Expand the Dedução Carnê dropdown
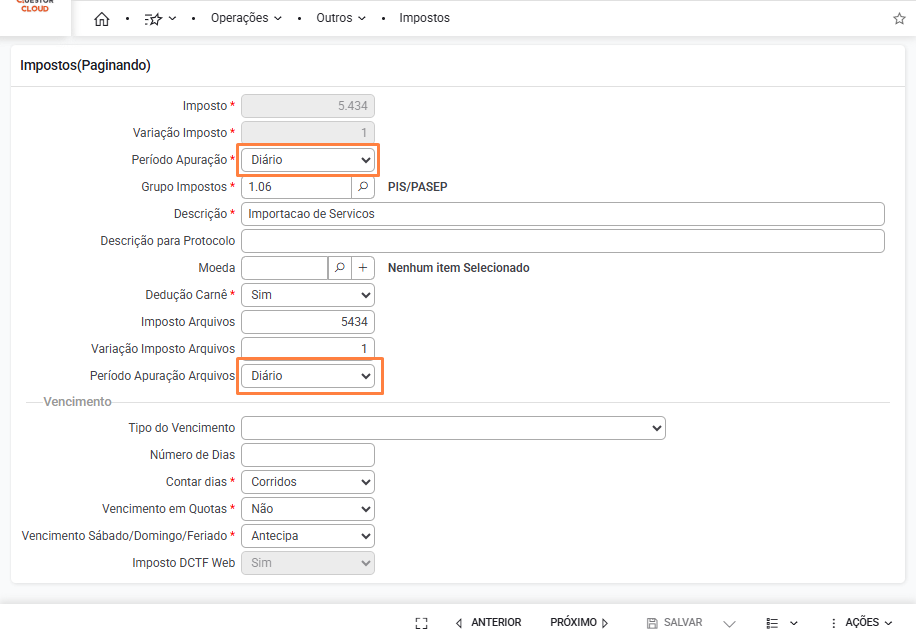916x641 pixels. [x=308, y=295]
